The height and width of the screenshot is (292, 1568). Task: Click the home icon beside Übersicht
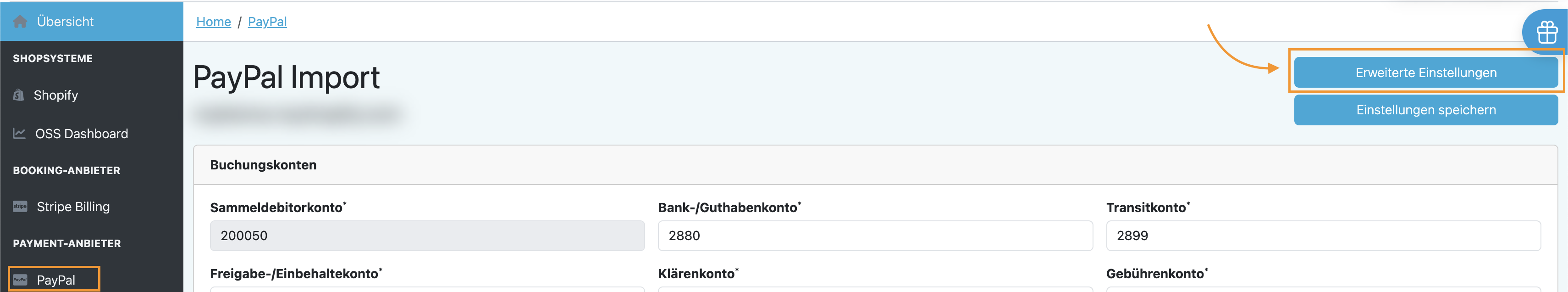[x=20, y=22]
